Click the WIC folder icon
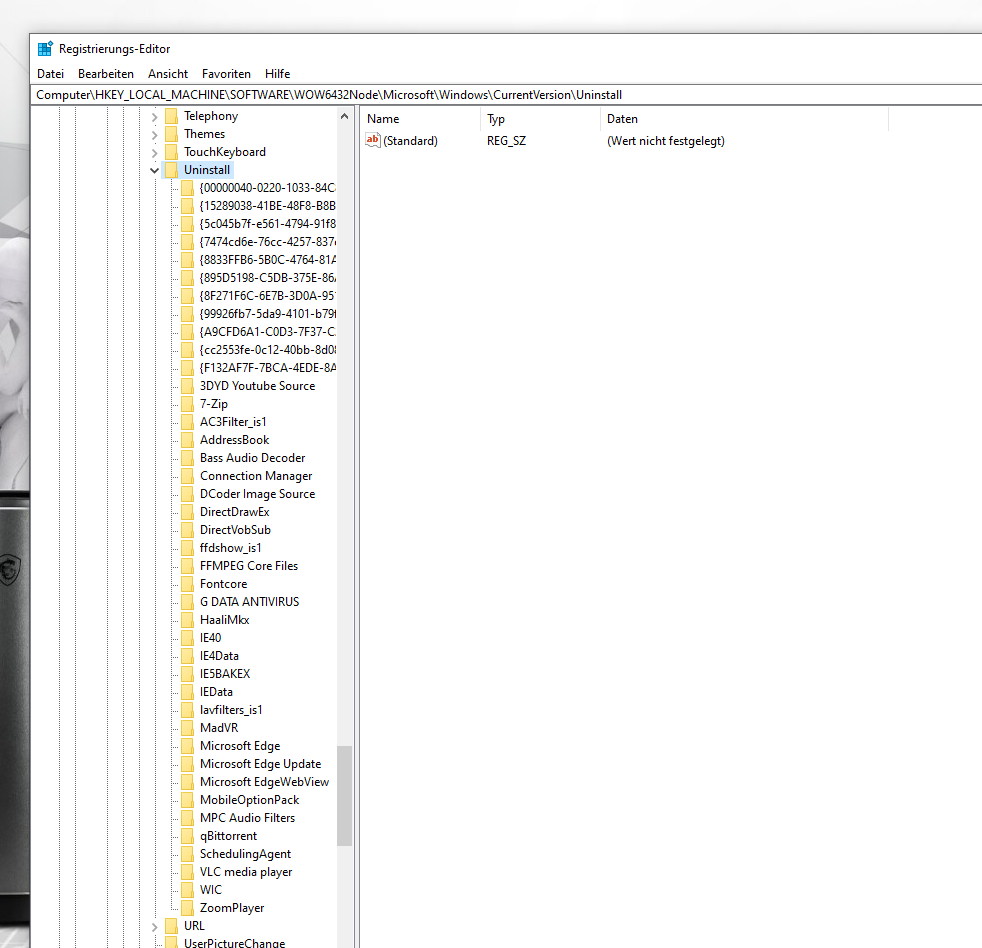Viewport: 982px width, 948px height. click(187, 890)
